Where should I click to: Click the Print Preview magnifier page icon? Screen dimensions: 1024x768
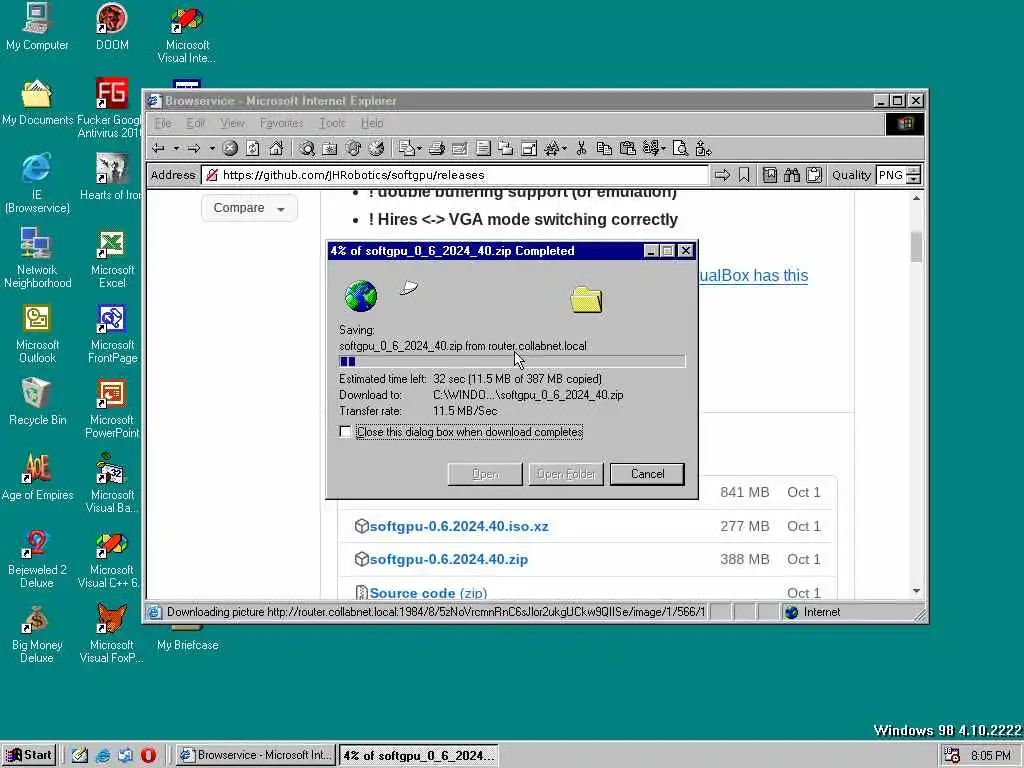tap(680, 149)
